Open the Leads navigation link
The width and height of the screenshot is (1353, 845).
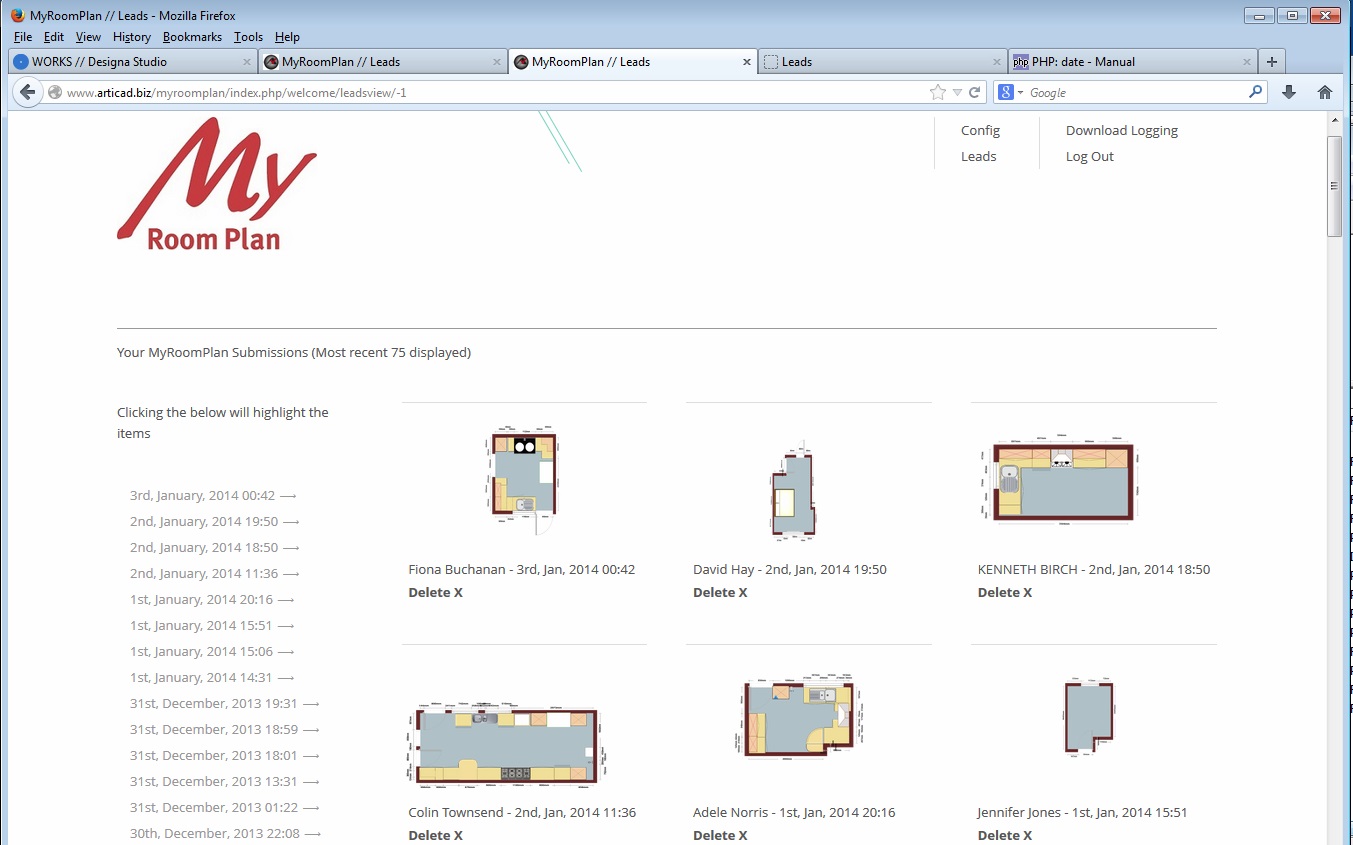point(978,156)
